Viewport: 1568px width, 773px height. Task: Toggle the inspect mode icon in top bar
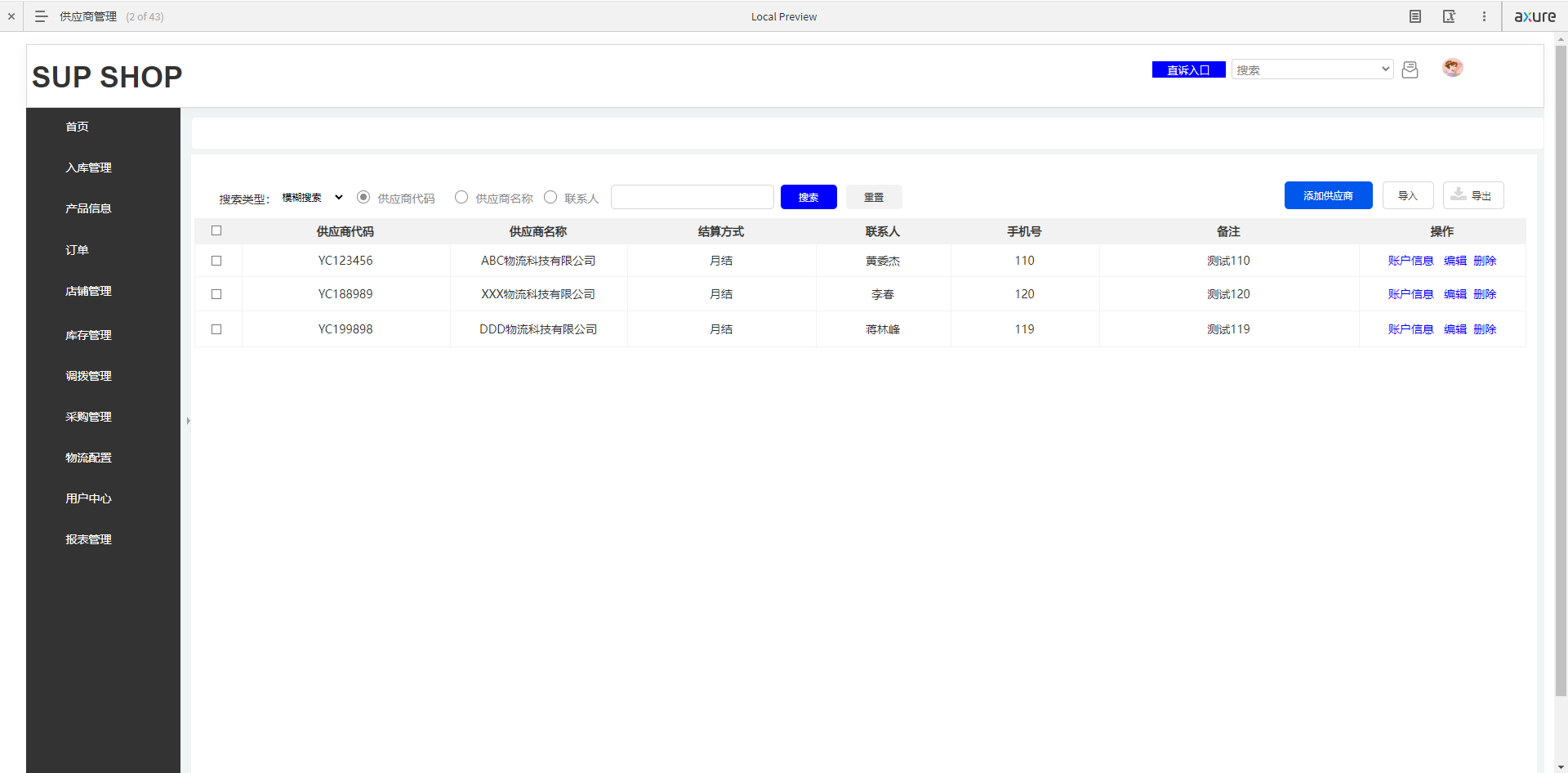(x=1450, y=16)
